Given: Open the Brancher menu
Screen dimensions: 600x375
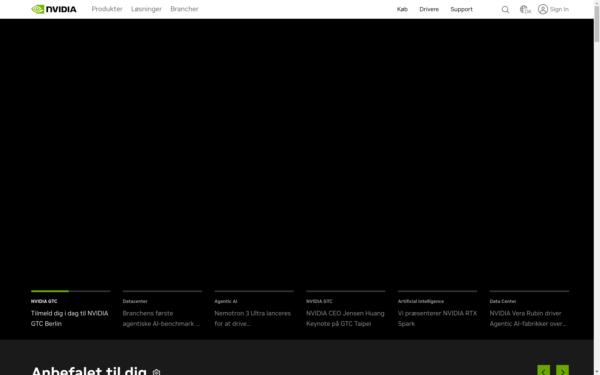Looking at the screenshot, I should pyautogui.click(x=184, y=9).
